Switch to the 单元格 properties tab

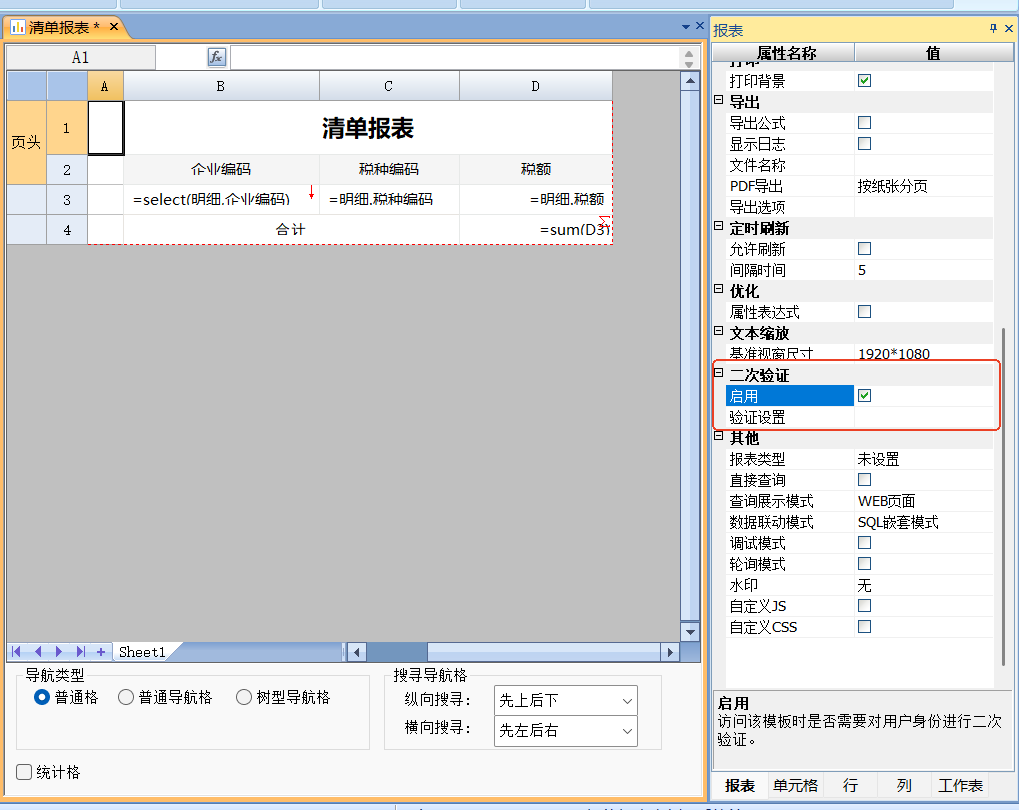pos(795,786)
